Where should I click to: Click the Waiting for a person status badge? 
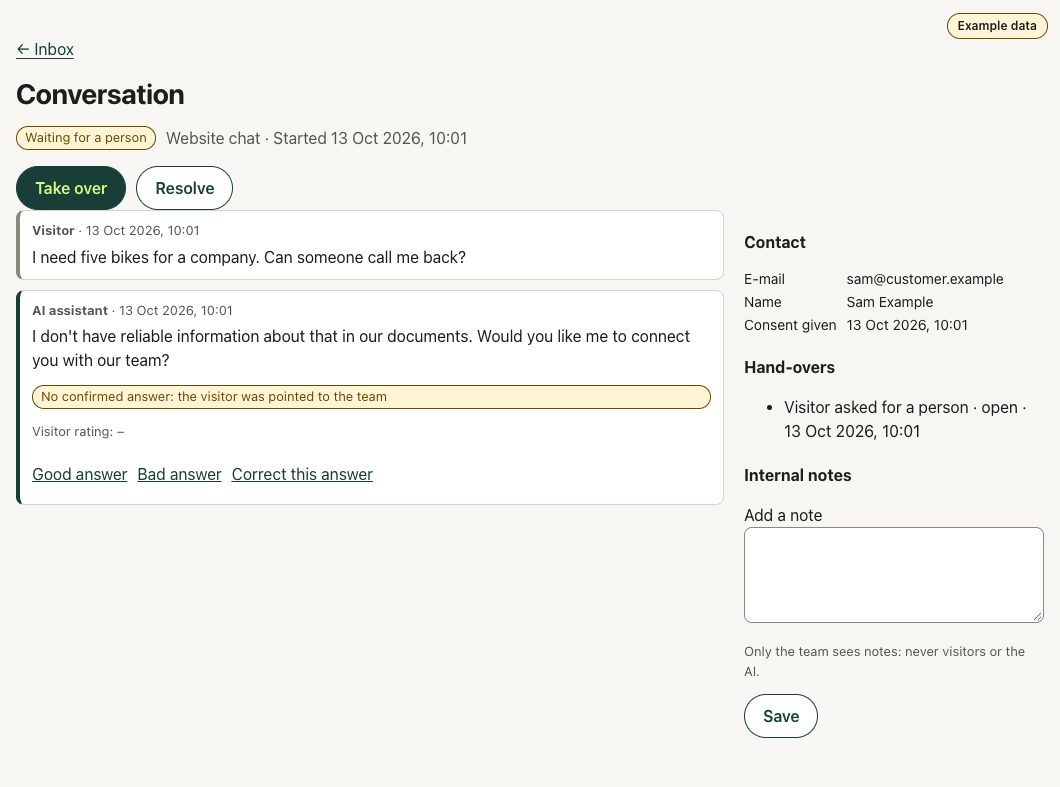coord(86,138)
